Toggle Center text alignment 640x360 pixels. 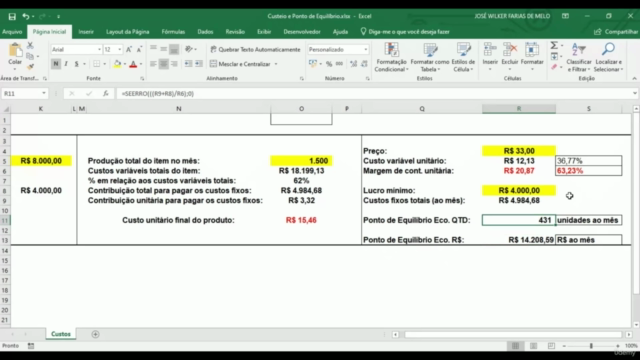[164, 64]
